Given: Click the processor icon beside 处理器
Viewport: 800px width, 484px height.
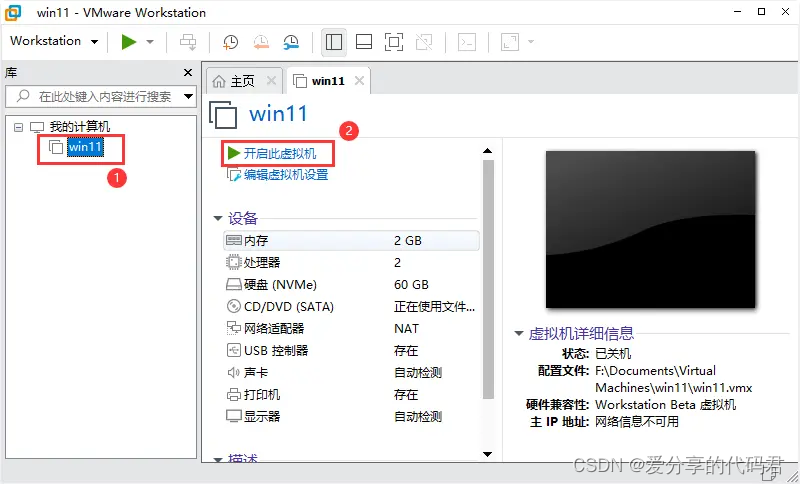Looking at the screenshot, I should coord(233,262).
